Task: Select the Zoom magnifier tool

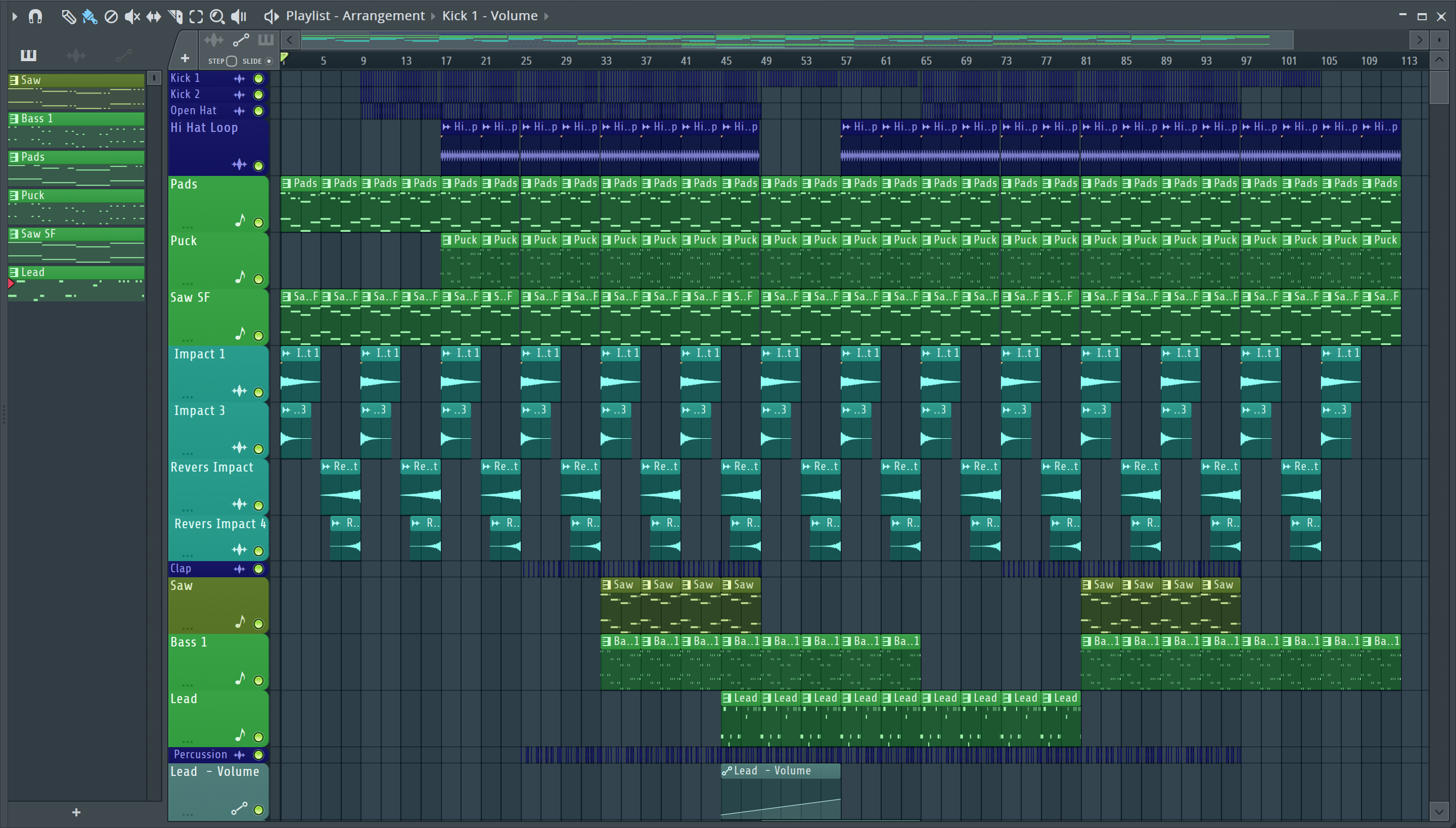Action: (x=217, y=17)
